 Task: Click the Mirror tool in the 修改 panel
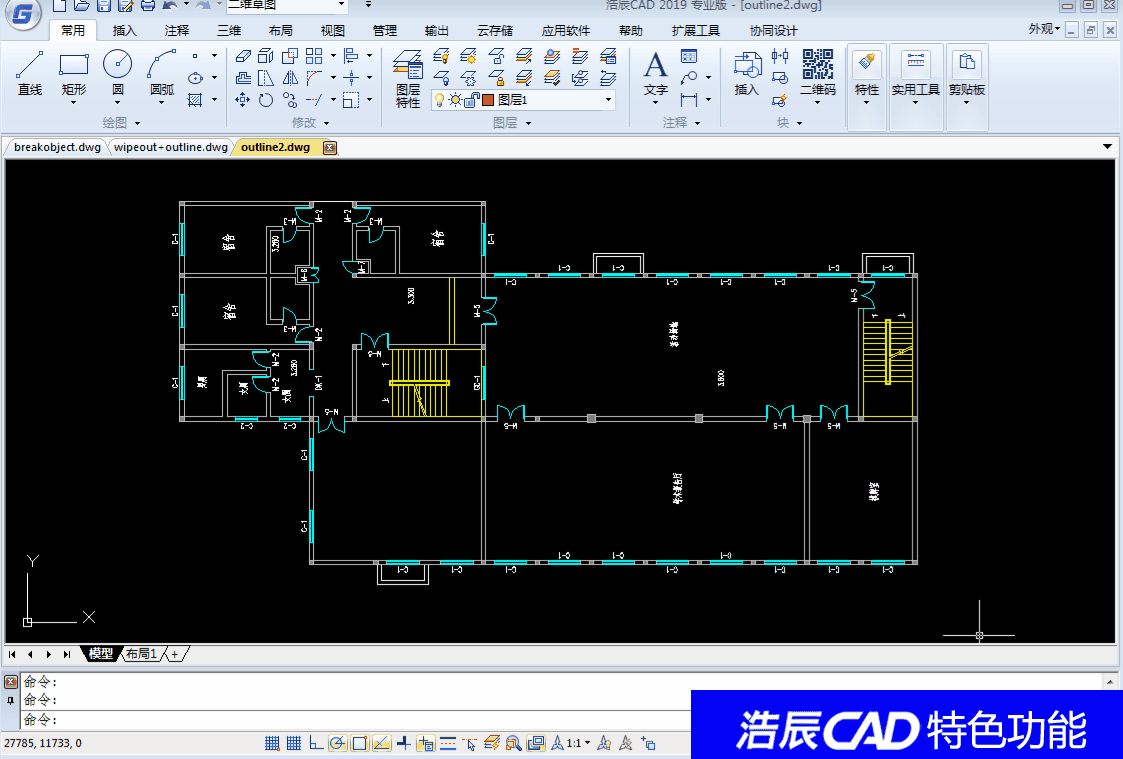(x=290, y=77)
